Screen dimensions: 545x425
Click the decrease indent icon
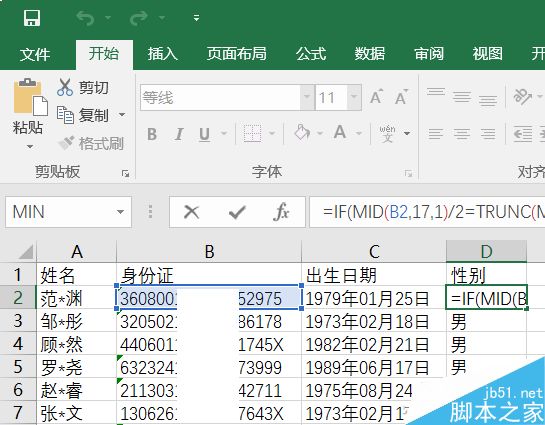click(523, 134)
